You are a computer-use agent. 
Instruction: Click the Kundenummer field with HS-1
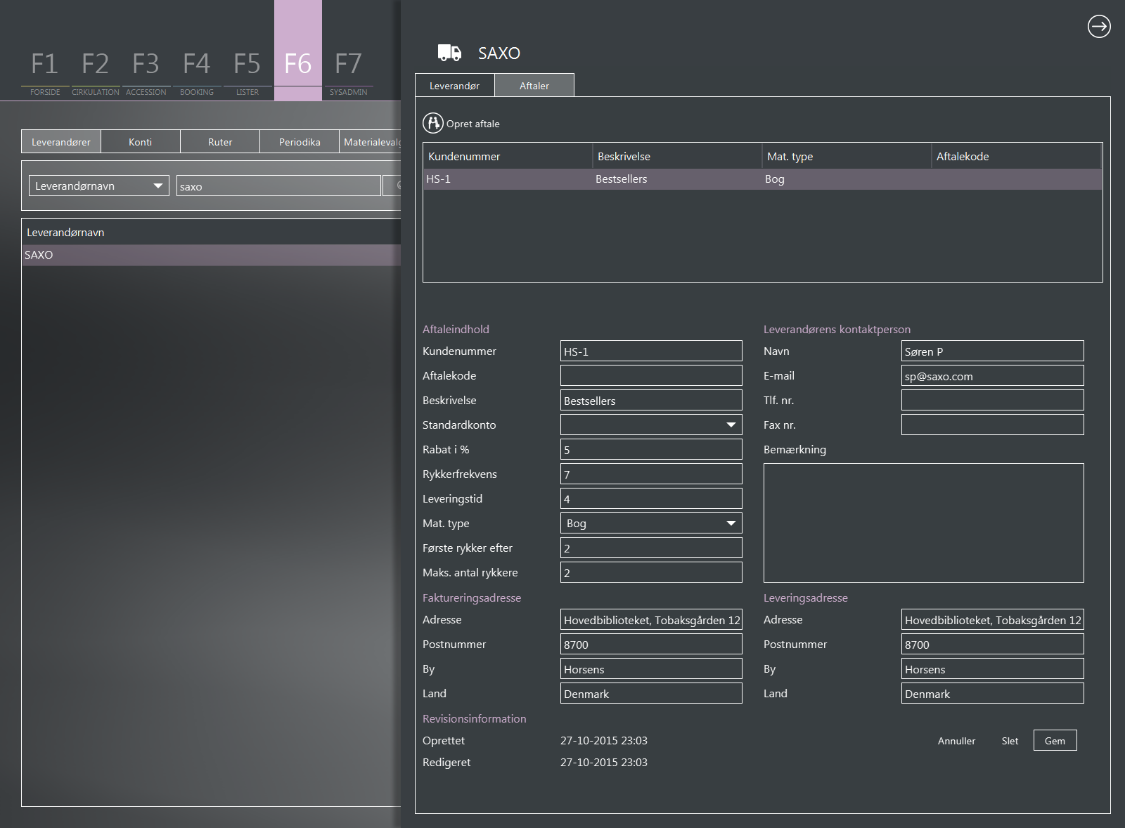click(651, 351)
